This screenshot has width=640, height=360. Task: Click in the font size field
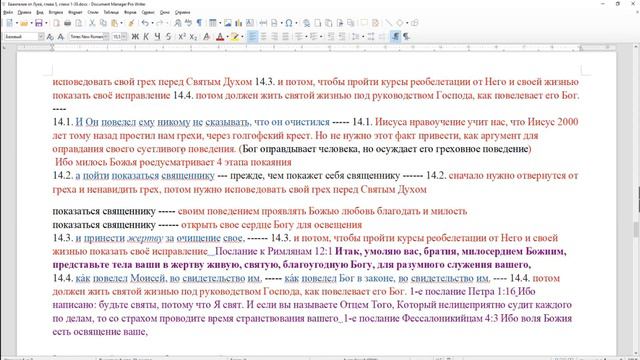click(x=117, y=37)
